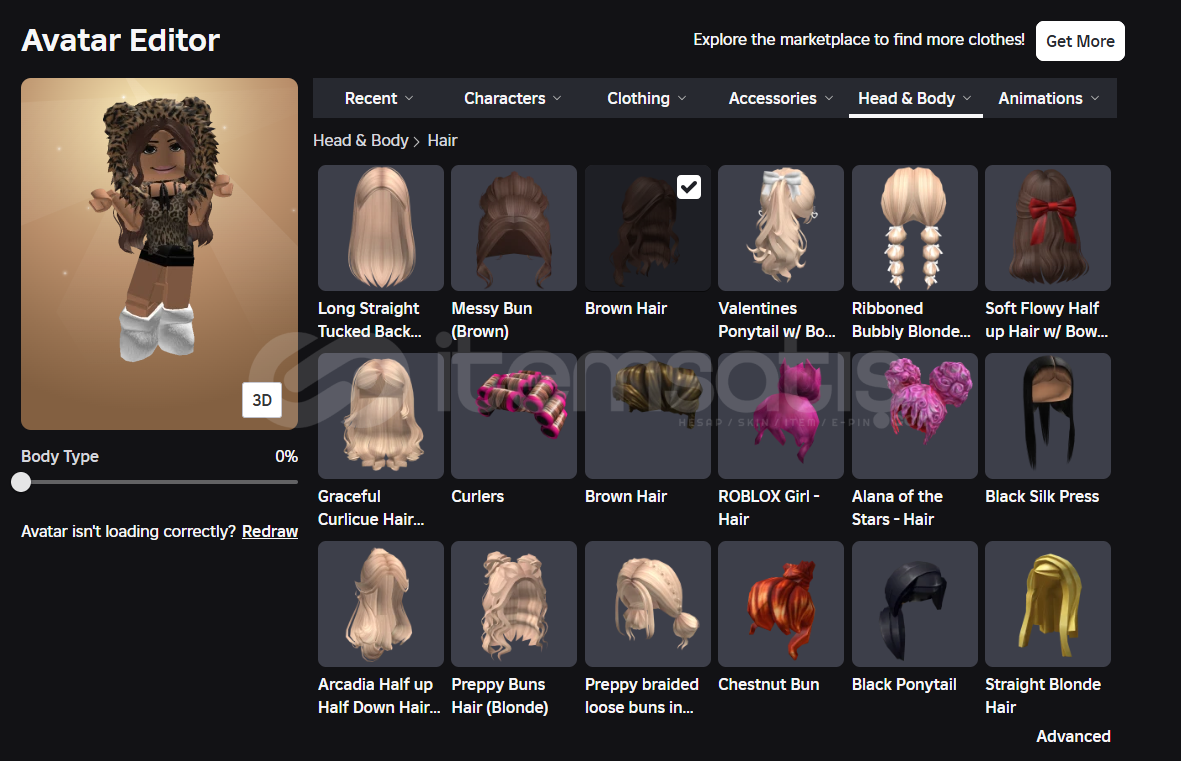Select the pink Curlers hair image
The image size is (1181, 761).
514,416
